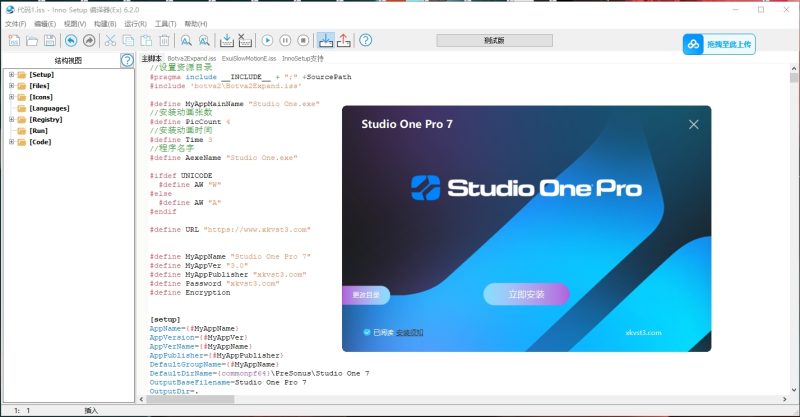
Task: Switch to the 主脚本 tab
Action: pos(151,58)
